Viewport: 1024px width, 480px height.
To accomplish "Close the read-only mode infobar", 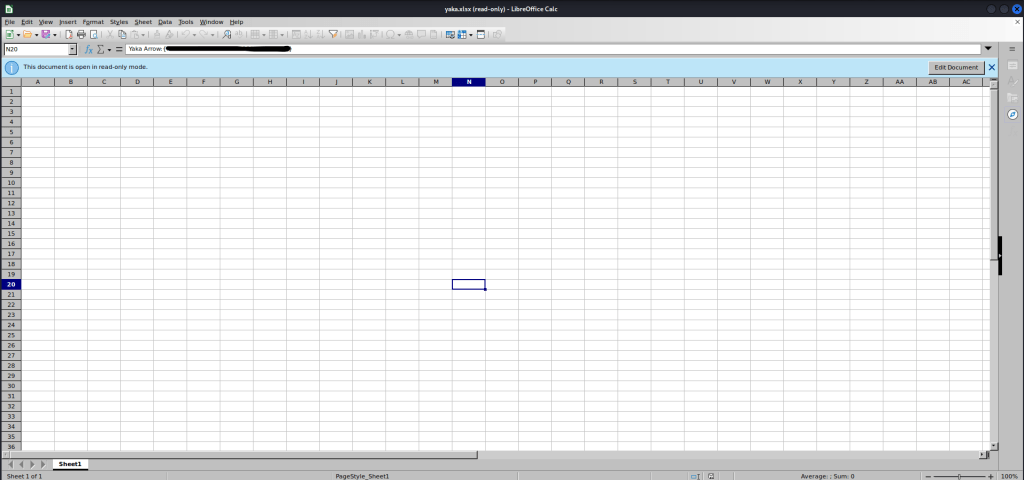I will click(992, 67).
